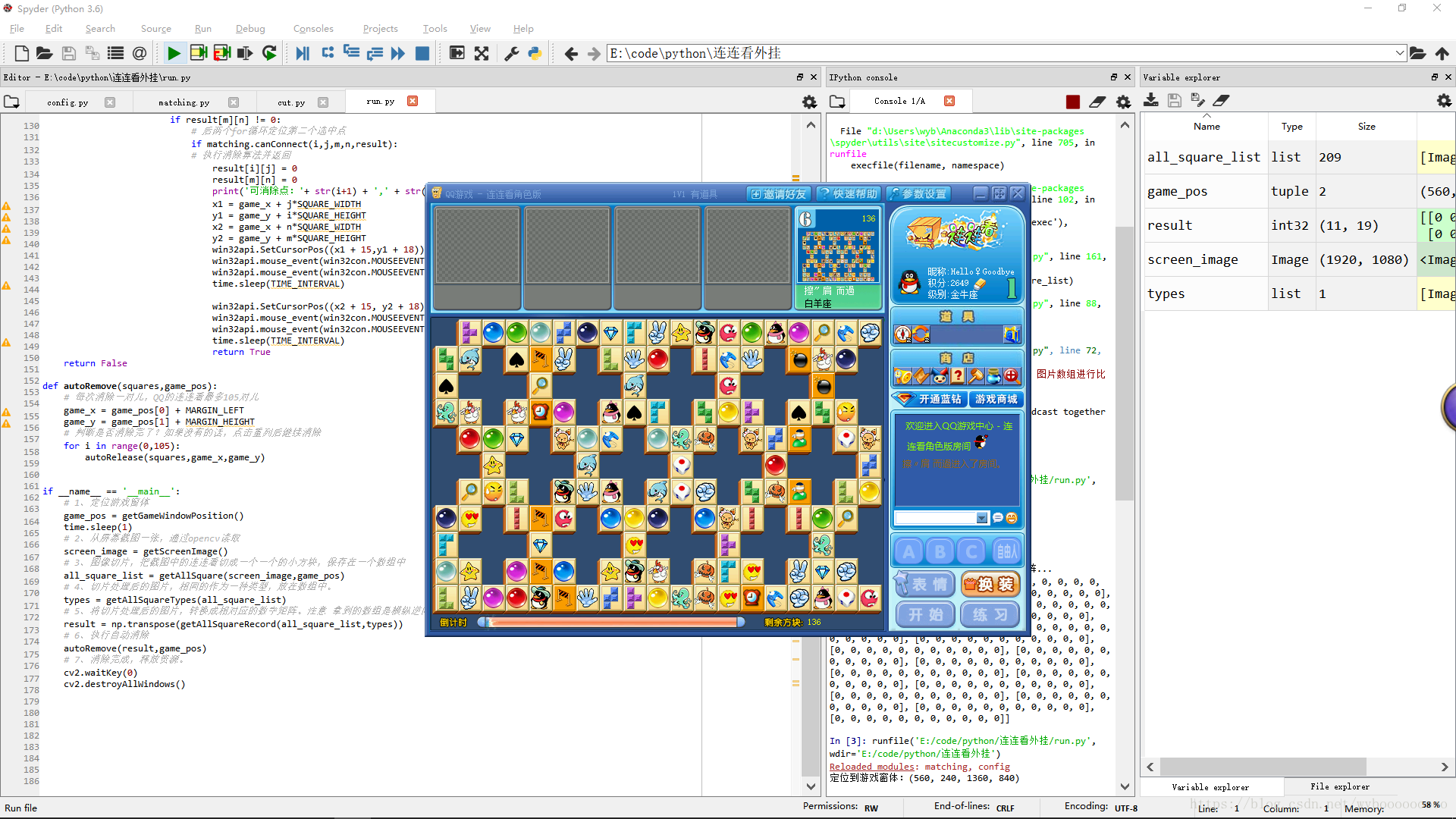Open the Projects menu
This screenshot has height=819, width=1456.
pos(380,29)
